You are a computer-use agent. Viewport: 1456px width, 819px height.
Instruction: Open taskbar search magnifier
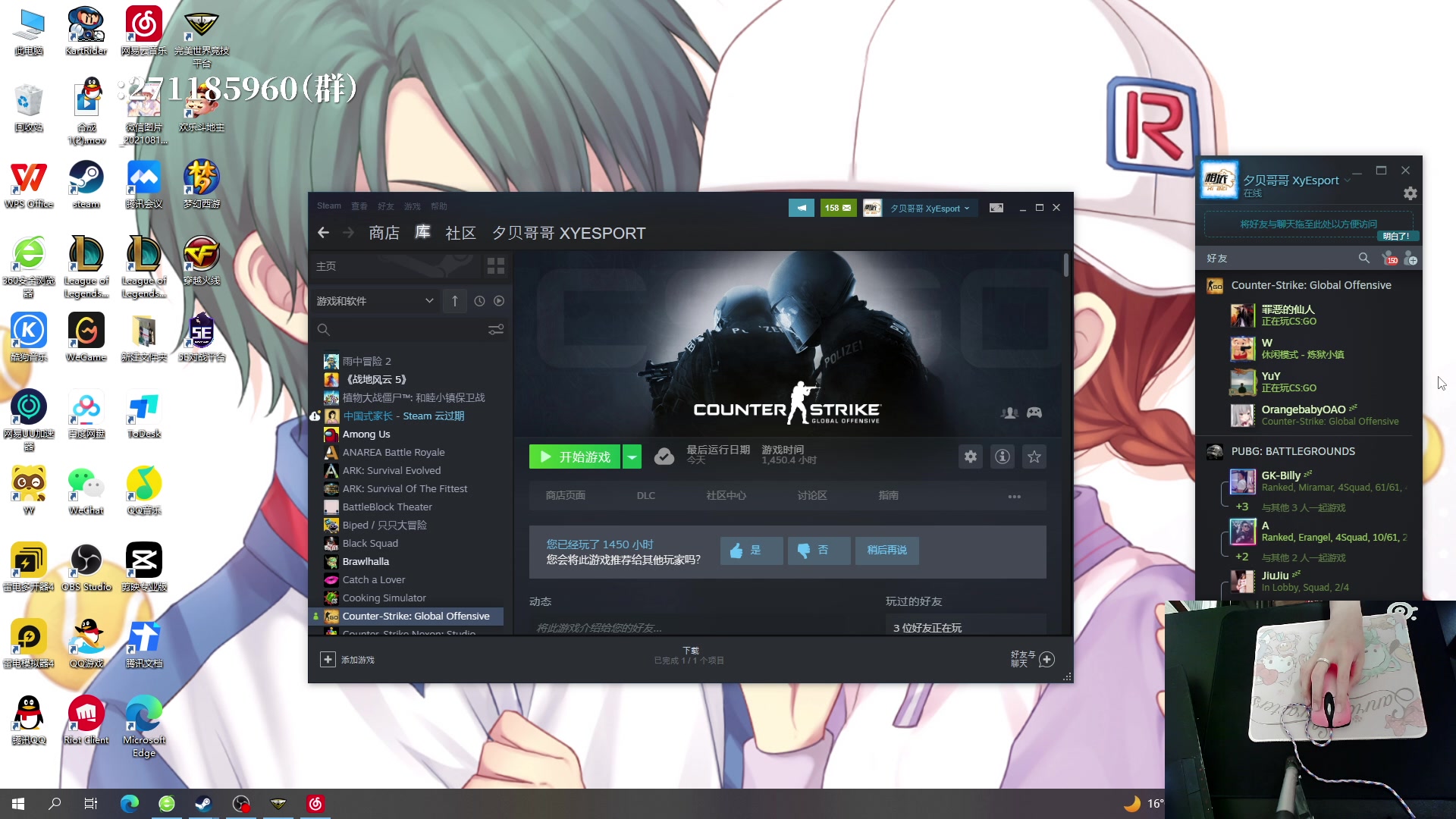pos(55,803)
